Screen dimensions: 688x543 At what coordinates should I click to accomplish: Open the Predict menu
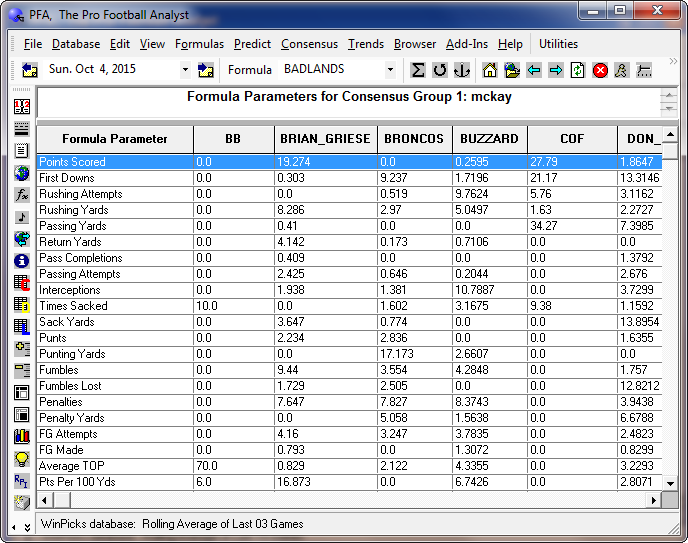tap(252, 44)
